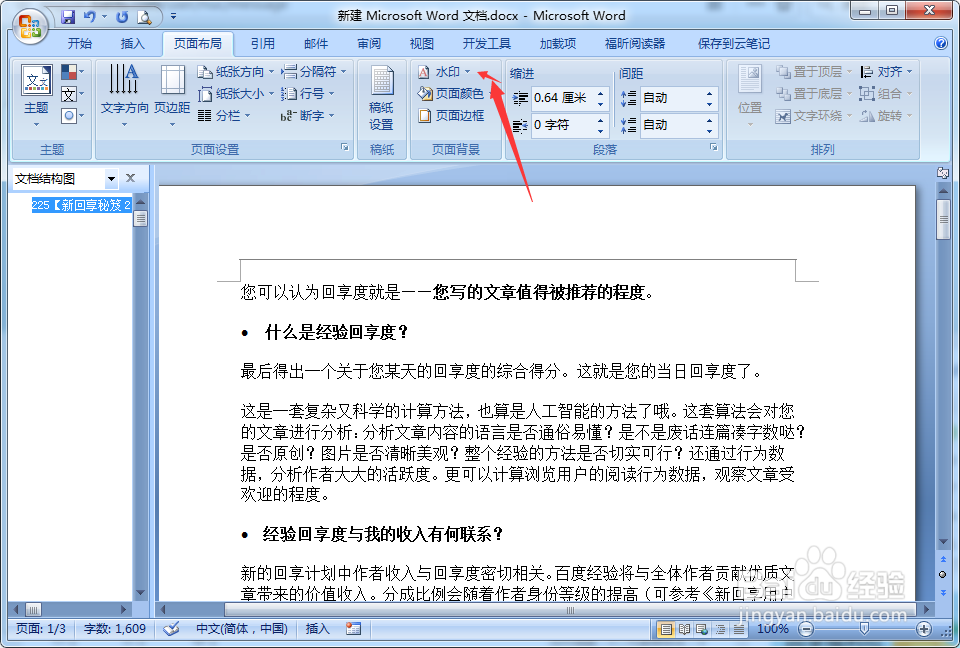Open 文字方向 text direction options
This screenshot has height=648, width=960.
tap(124, 96)
